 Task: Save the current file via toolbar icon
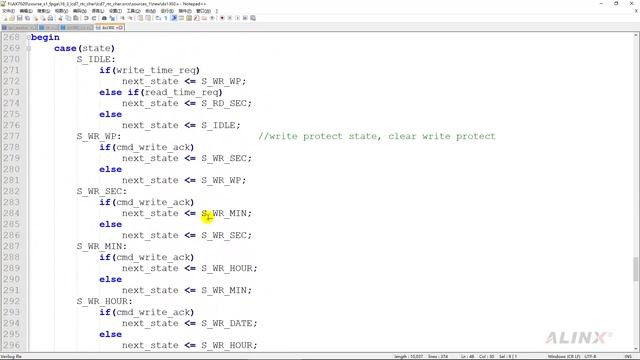[20, 18]
